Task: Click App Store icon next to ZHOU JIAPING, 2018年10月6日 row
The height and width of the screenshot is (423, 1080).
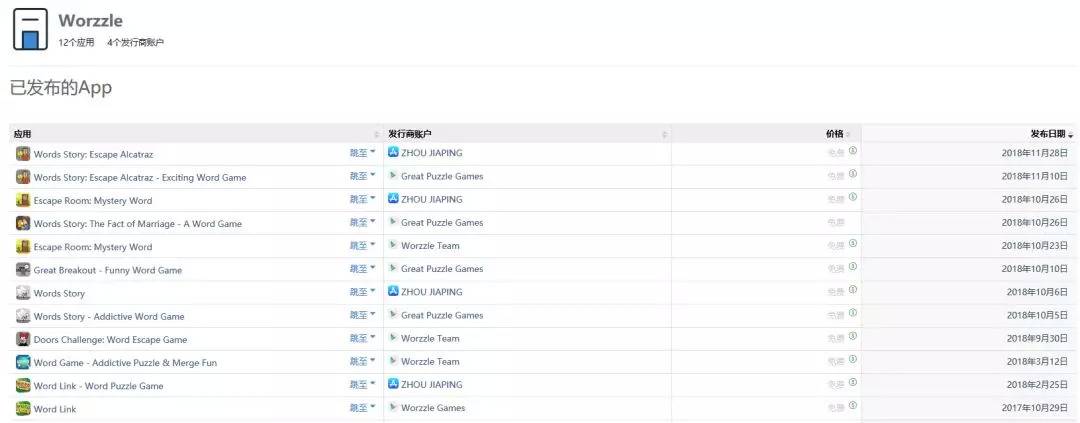Action: (393, 291)
